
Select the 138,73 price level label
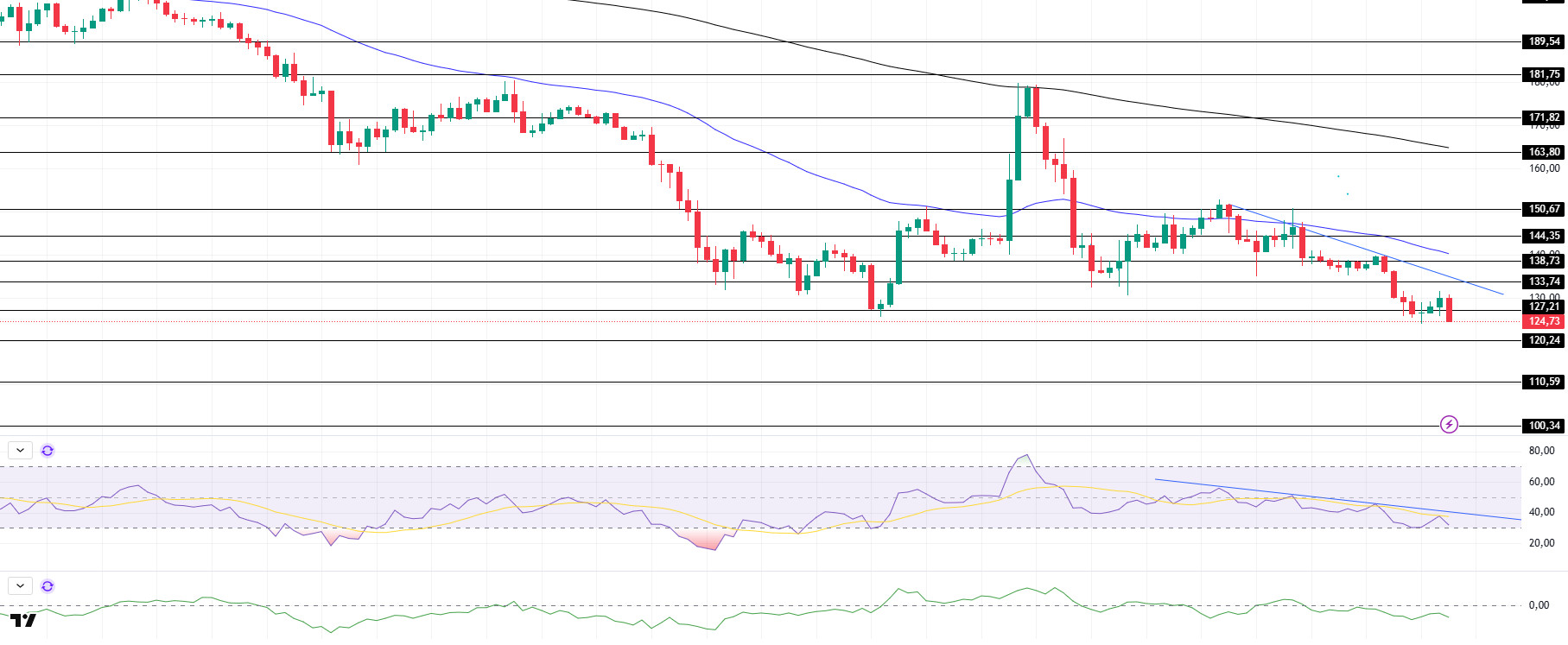[x=1543, y=261]
